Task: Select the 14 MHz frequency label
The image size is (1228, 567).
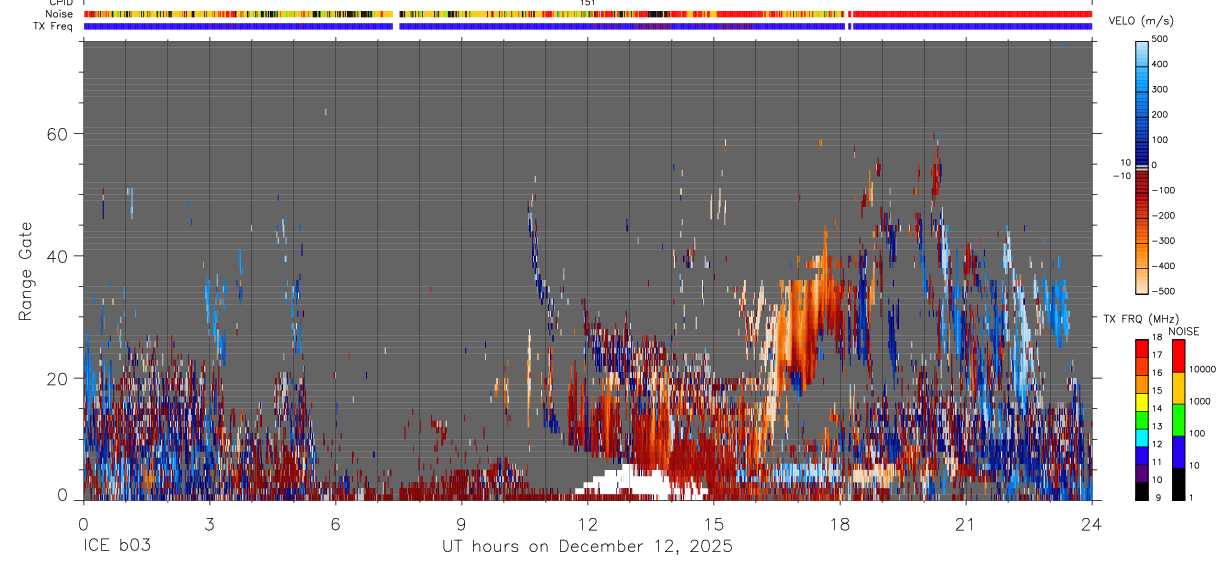Action: tap(1158, 409)
